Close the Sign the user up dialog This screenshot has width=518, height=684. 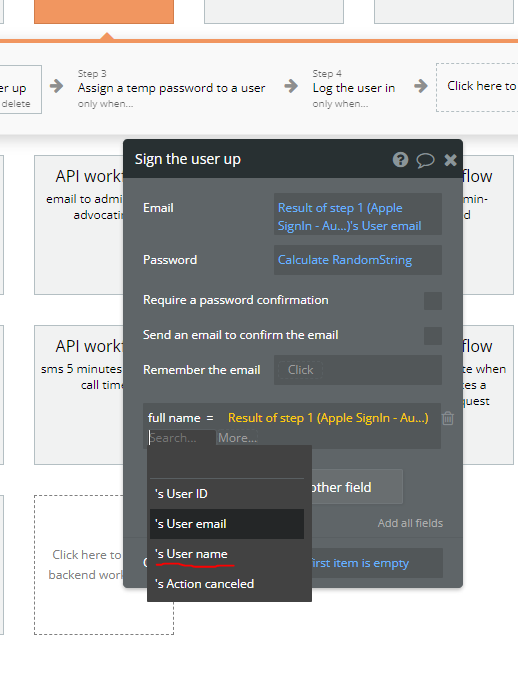click(x=450, y=160)
